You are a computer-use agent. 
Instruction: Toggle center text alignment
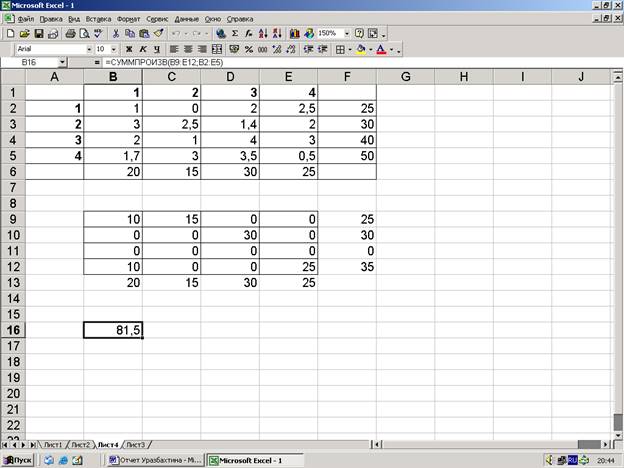[x=188, y=49]
